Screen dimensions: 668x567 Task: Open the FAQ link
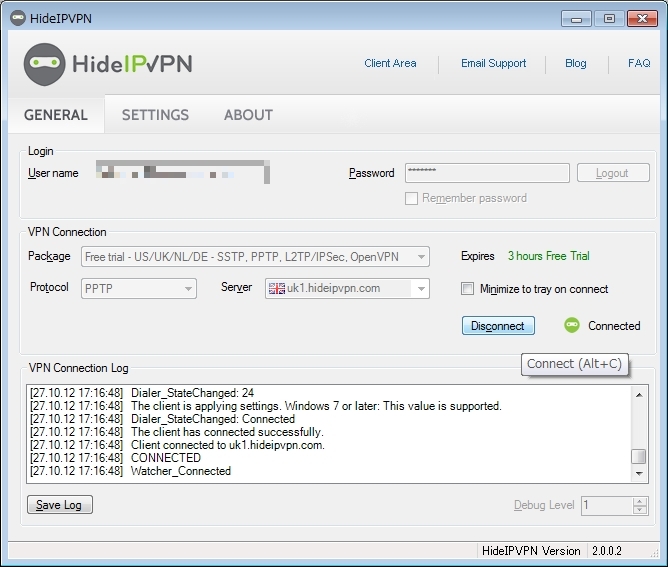coord(639,63)
